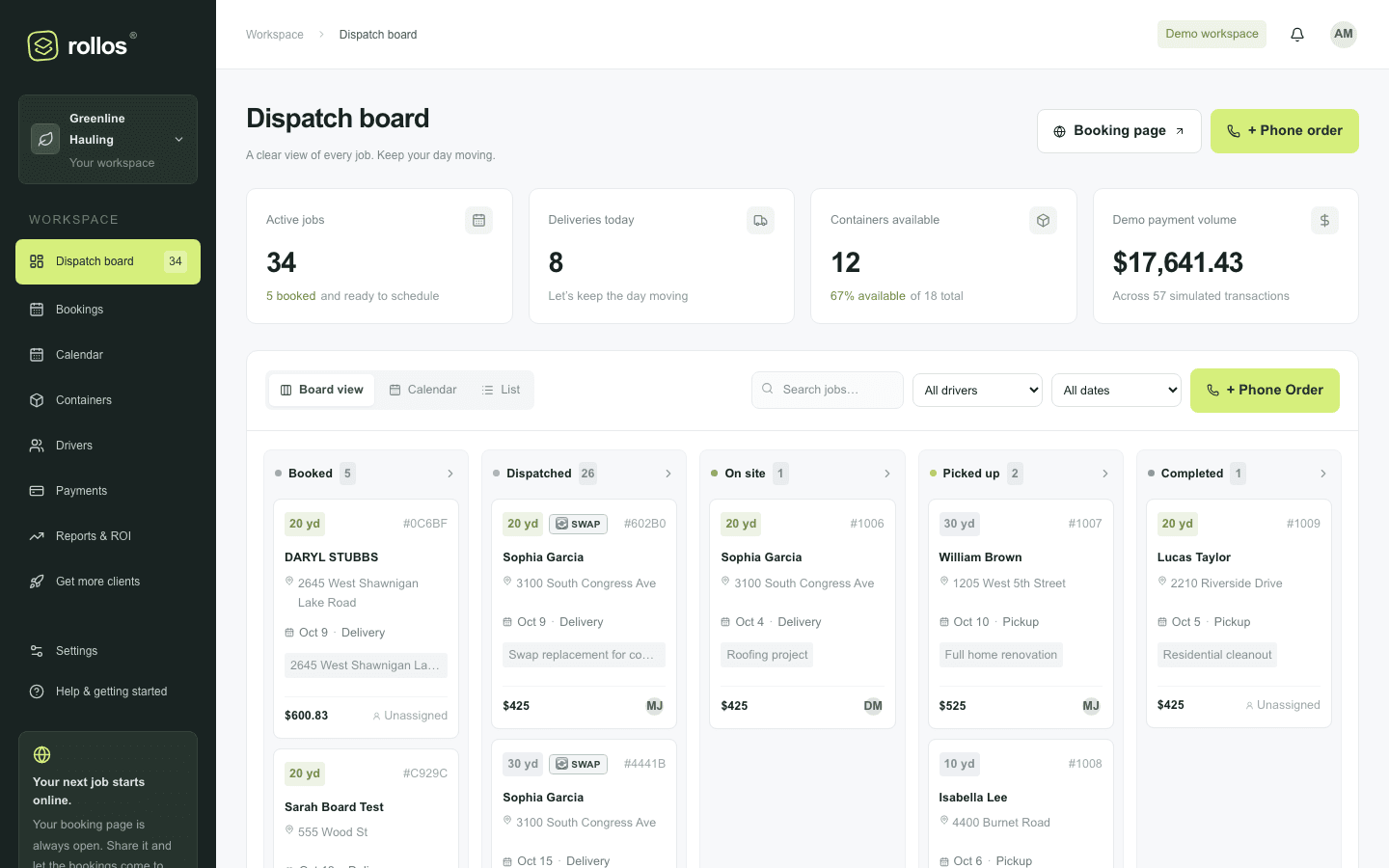Viewport: 1389px width, 868px height.
Task: Click SWAP badge on job #602B0
Action: pos(579,524)
